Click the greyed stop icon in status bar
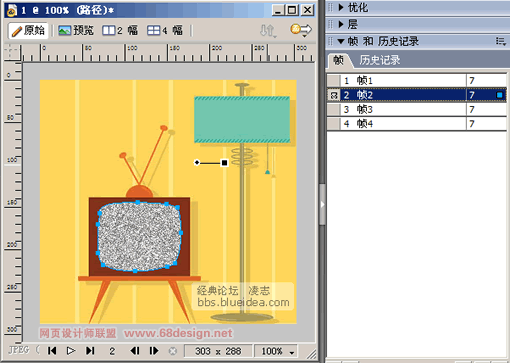This screenshot has width=510, height=363. coord(173,351)
